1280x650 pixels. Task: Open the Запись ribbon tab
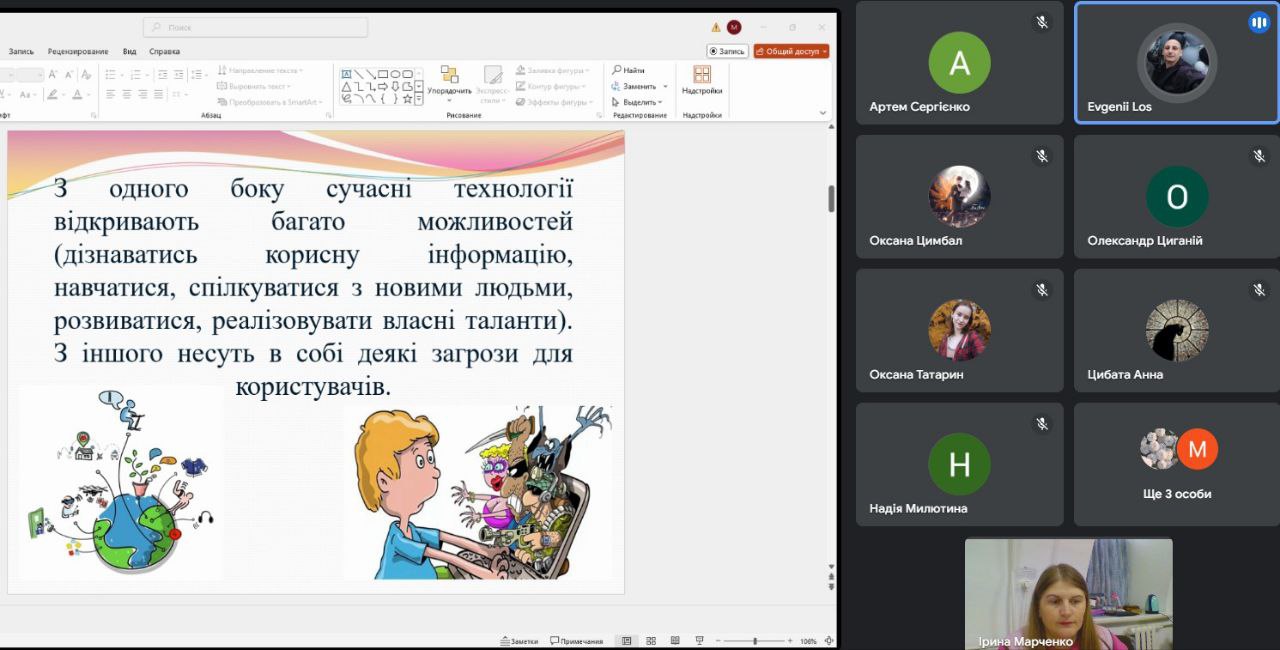tap(21, 51)
